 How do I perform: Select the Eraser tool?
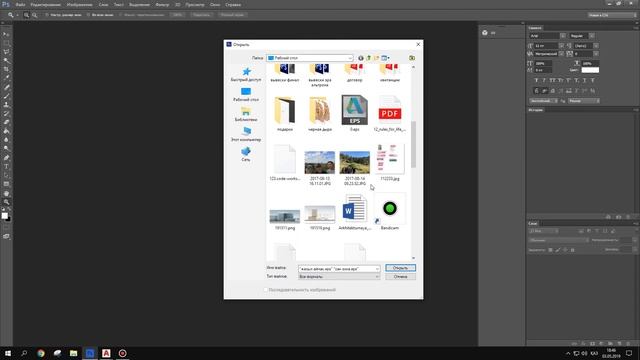[6, 122]
